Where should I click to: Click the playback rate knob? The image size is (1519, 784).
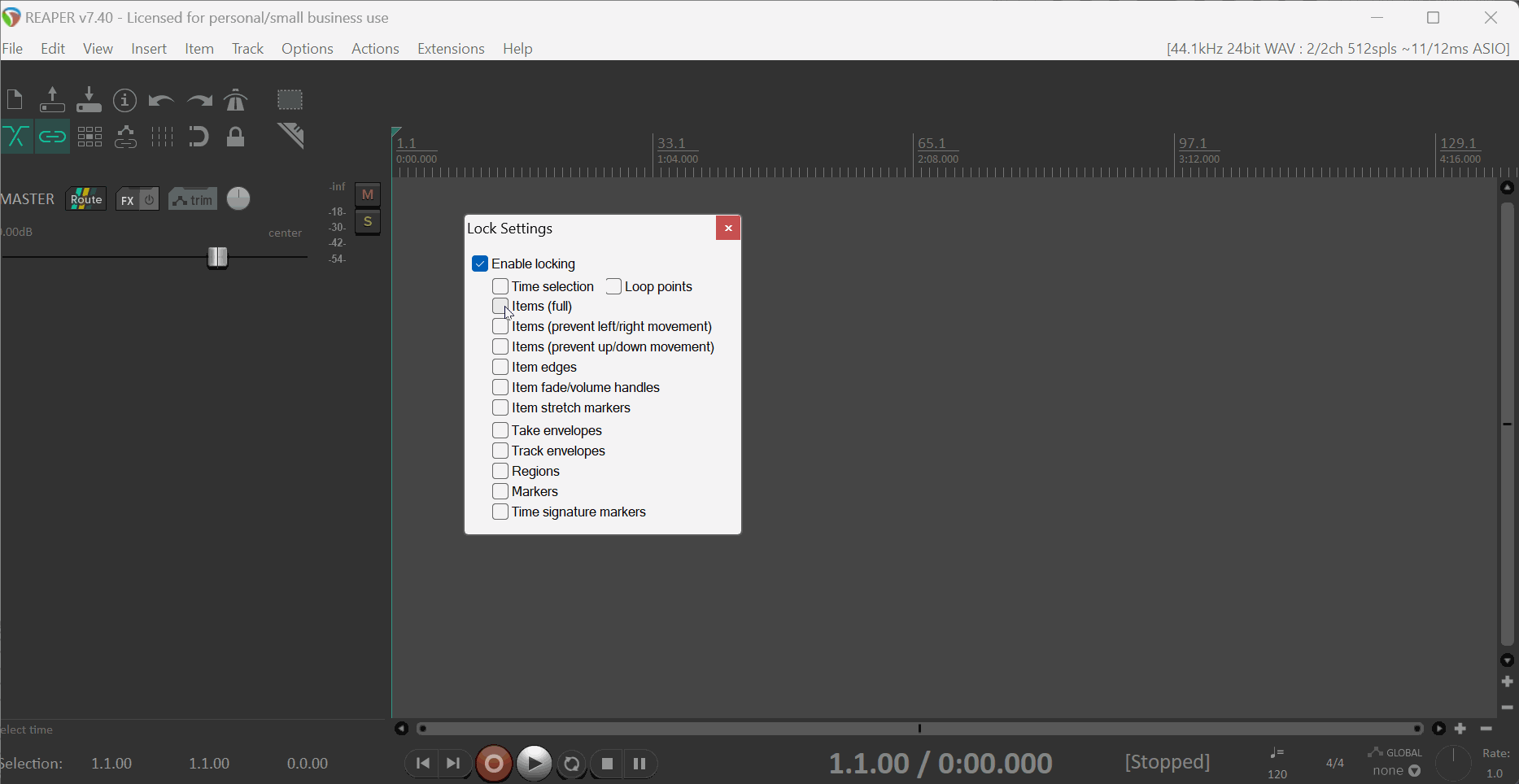coord(1453,764)
